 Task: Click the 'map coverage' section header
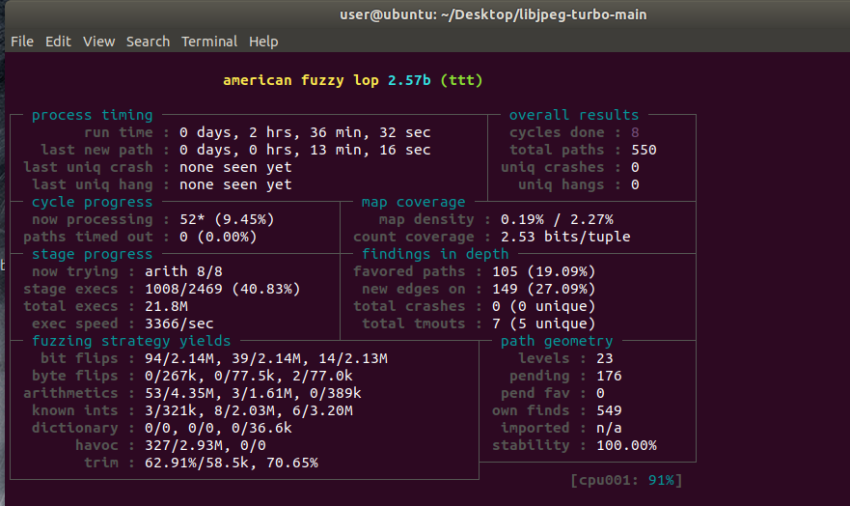414,202
